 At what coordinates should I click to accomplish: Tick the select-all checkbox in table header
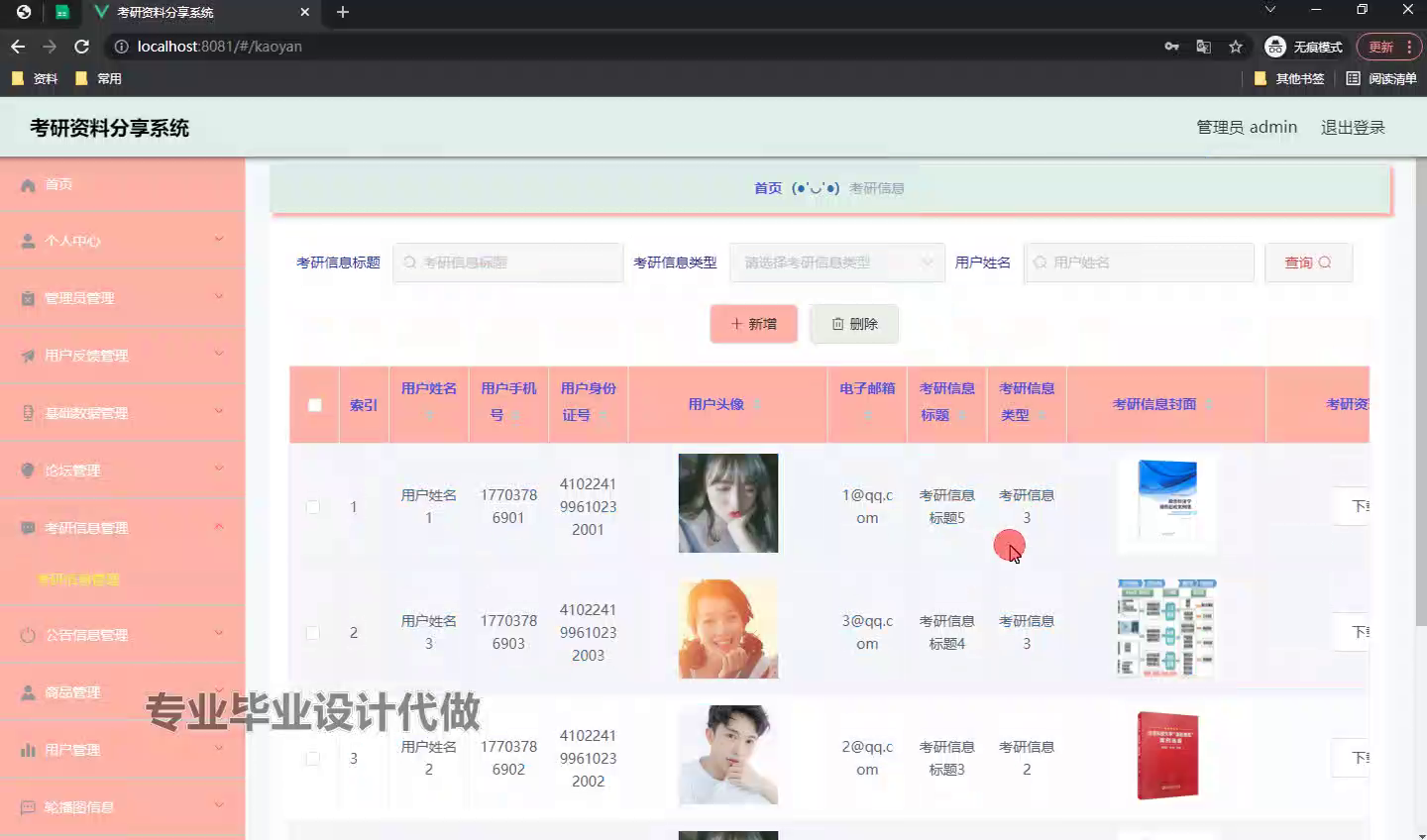314,405
